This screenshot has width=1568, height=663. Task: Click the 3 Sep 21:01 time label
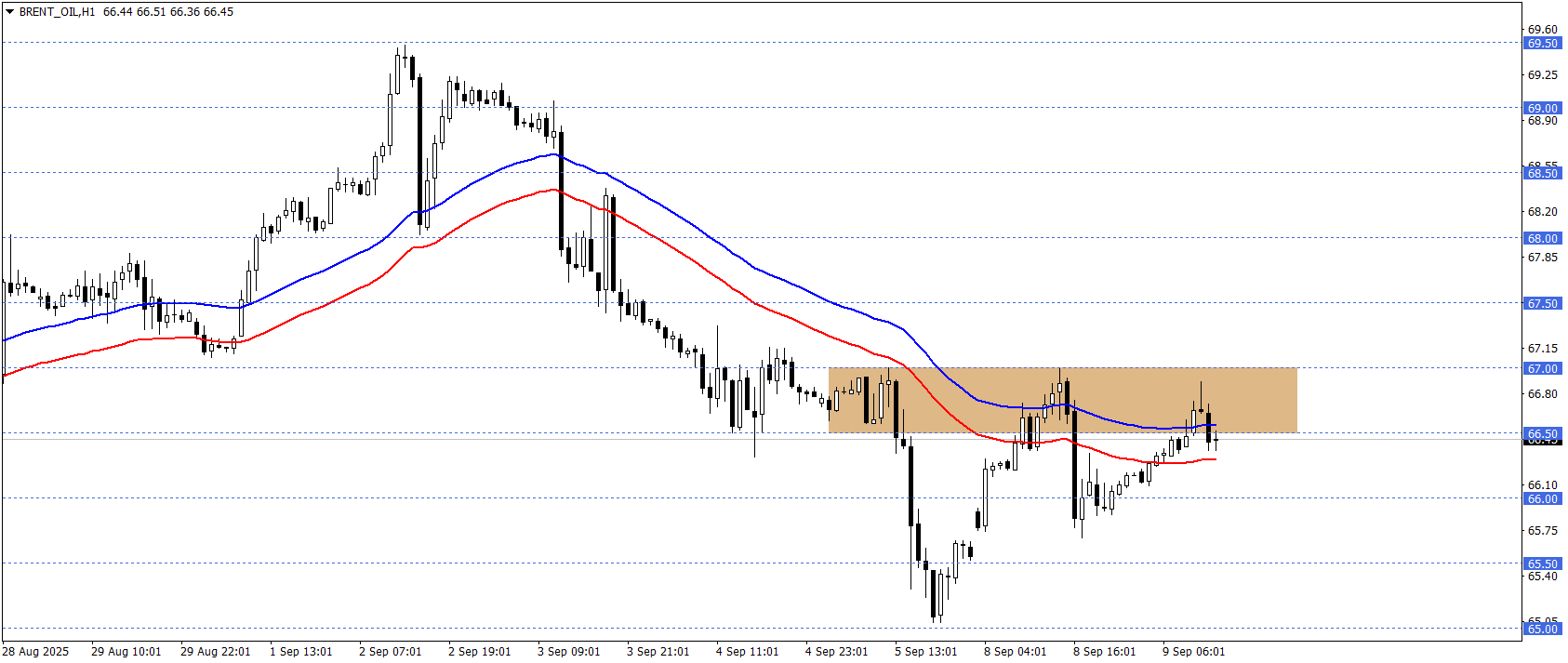(658, 652)
